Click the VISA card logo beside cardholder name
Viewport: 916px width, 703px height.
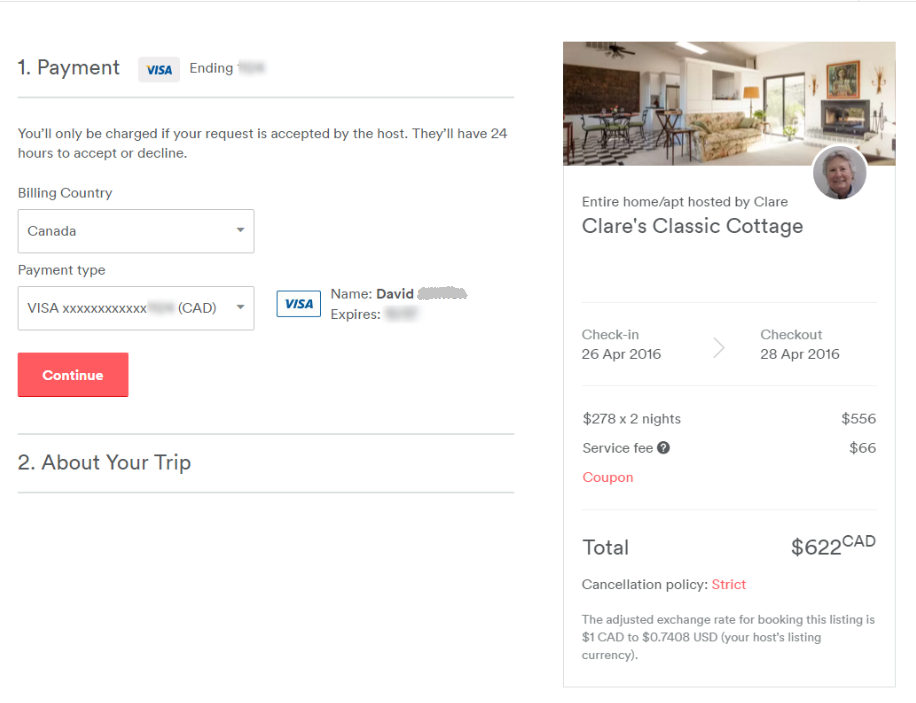[298, 304]
